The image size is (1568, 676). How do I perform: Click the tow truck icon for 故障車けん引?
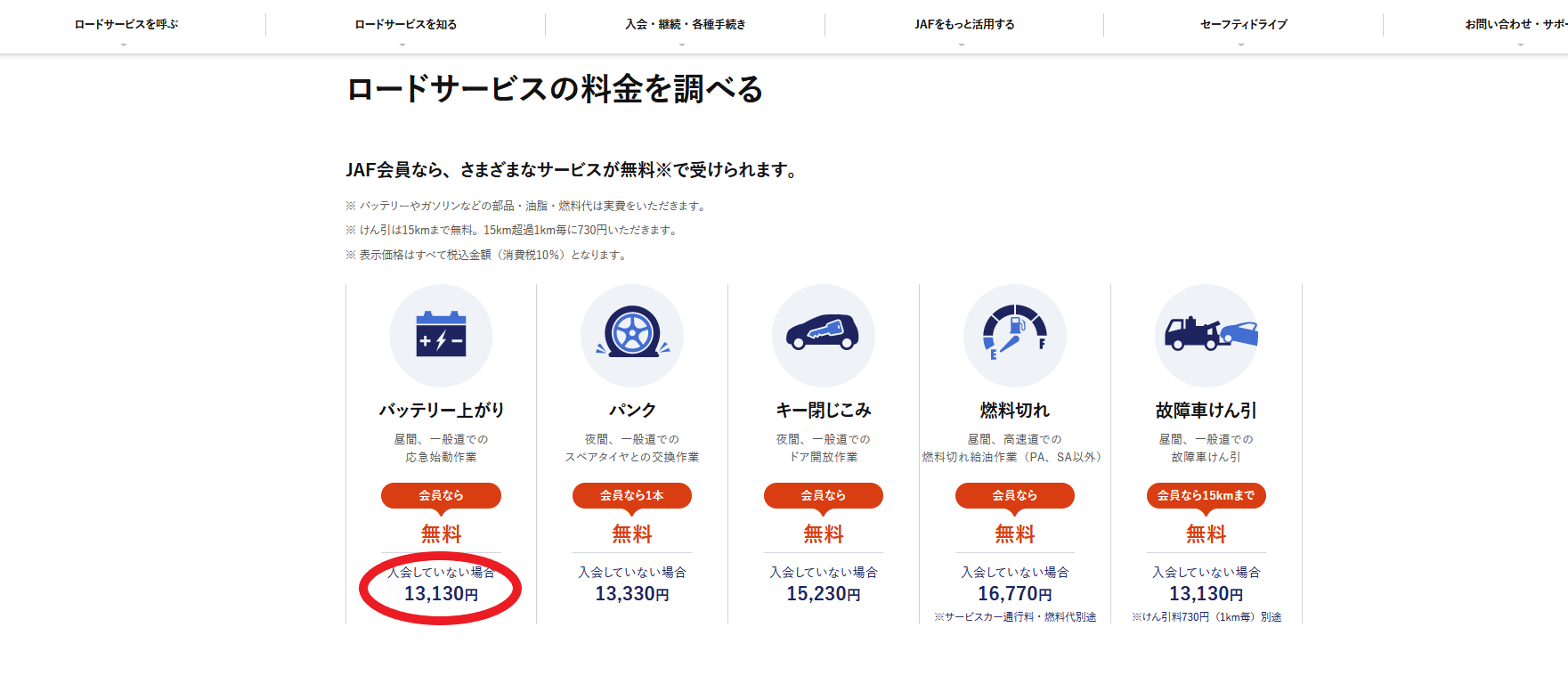tap(1206, 335)
